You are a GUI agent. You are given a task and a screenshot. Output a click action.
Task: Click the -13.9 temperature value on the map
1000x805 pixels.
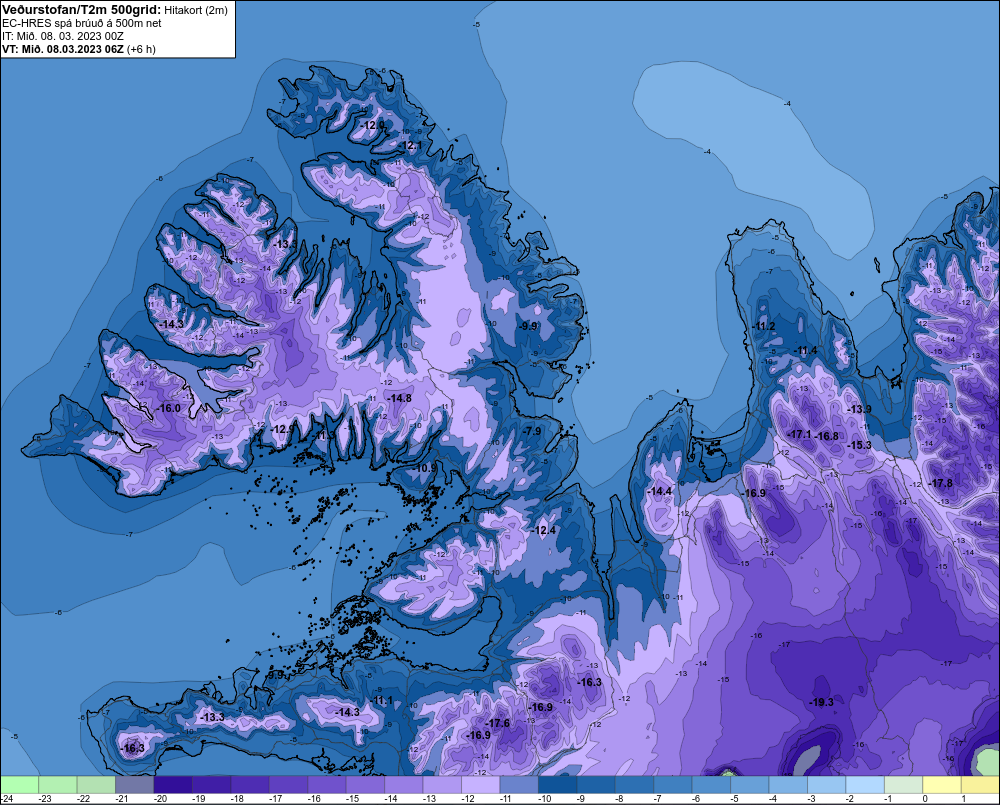pyautogui.click(x=860, y=410)
